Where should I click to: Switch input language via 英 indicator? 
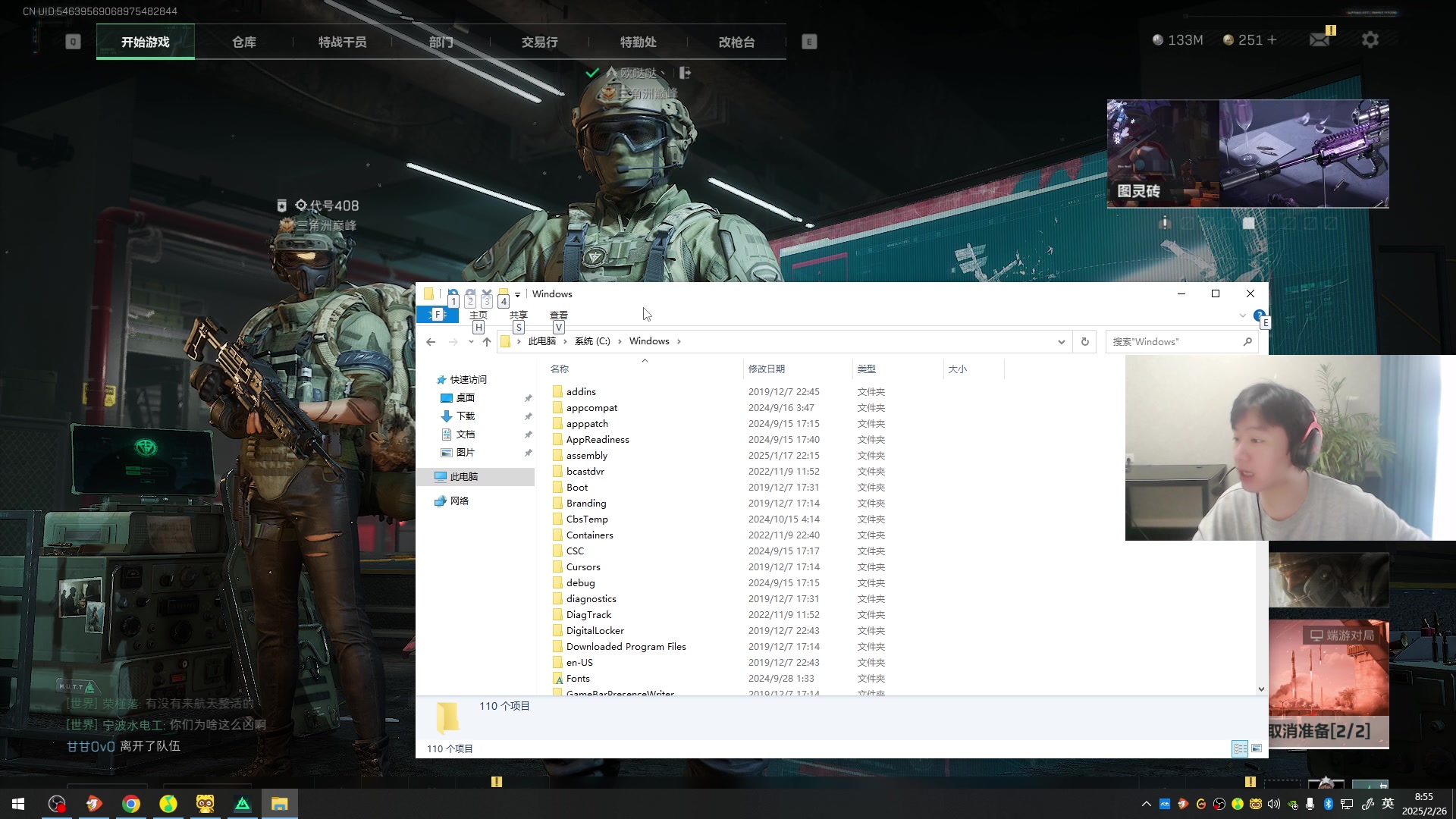point(1388,804)
